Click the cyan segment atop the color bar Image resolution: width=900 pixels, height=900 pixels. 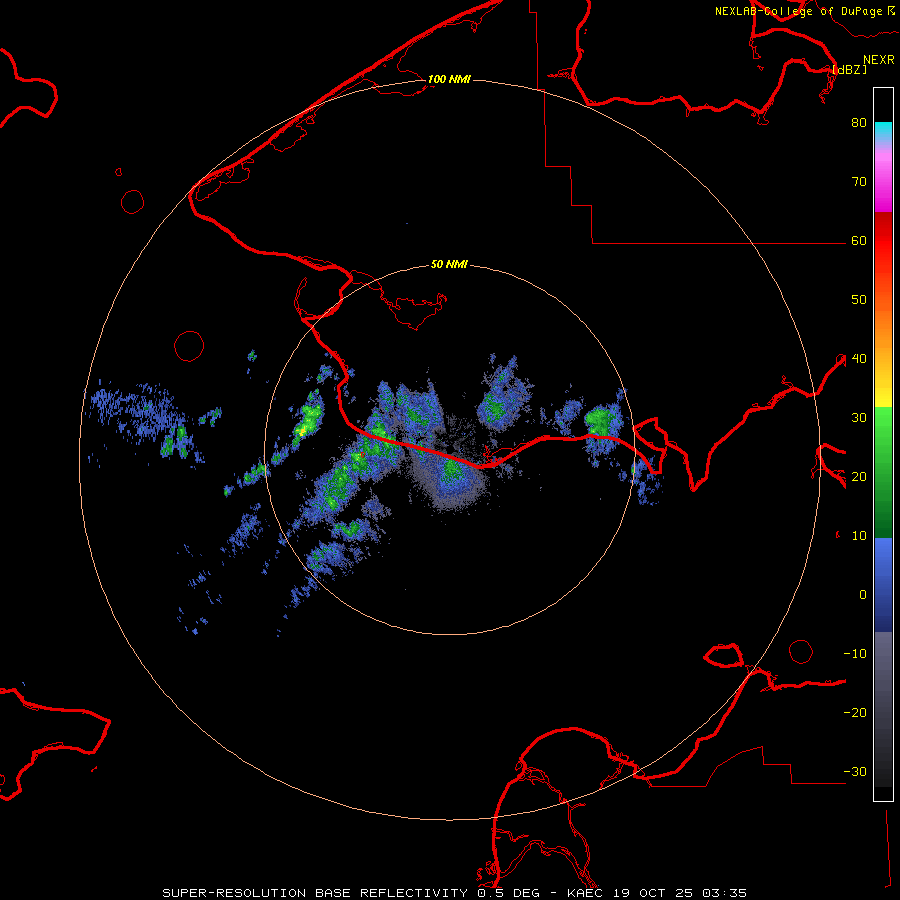pyautogui.click(x=883, y=133)
